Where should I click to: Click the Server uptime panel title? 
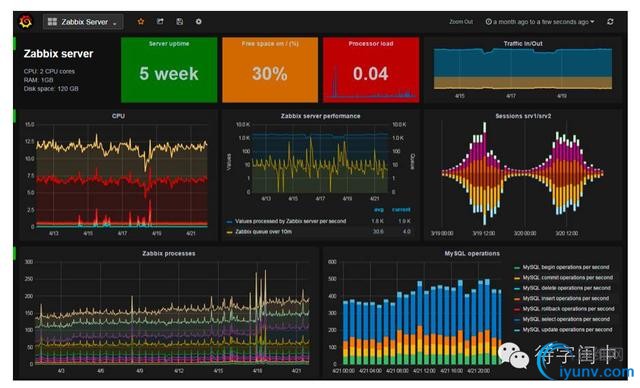[169, 44]
